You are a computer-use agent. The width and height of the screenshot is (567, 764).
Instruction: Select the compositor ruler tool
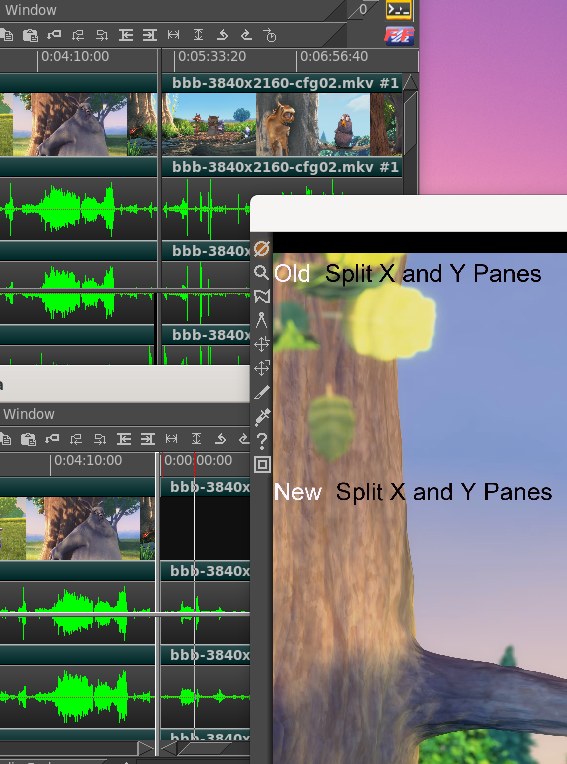[262, 320]
